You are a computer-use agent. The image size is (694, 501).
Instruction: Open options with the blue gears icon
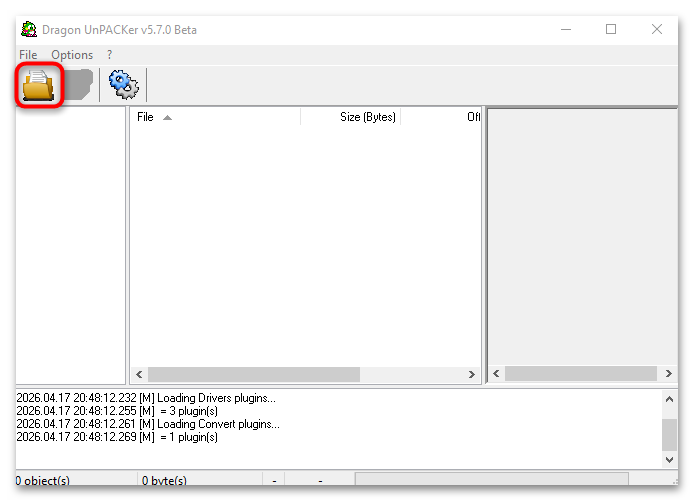point(123,84)
